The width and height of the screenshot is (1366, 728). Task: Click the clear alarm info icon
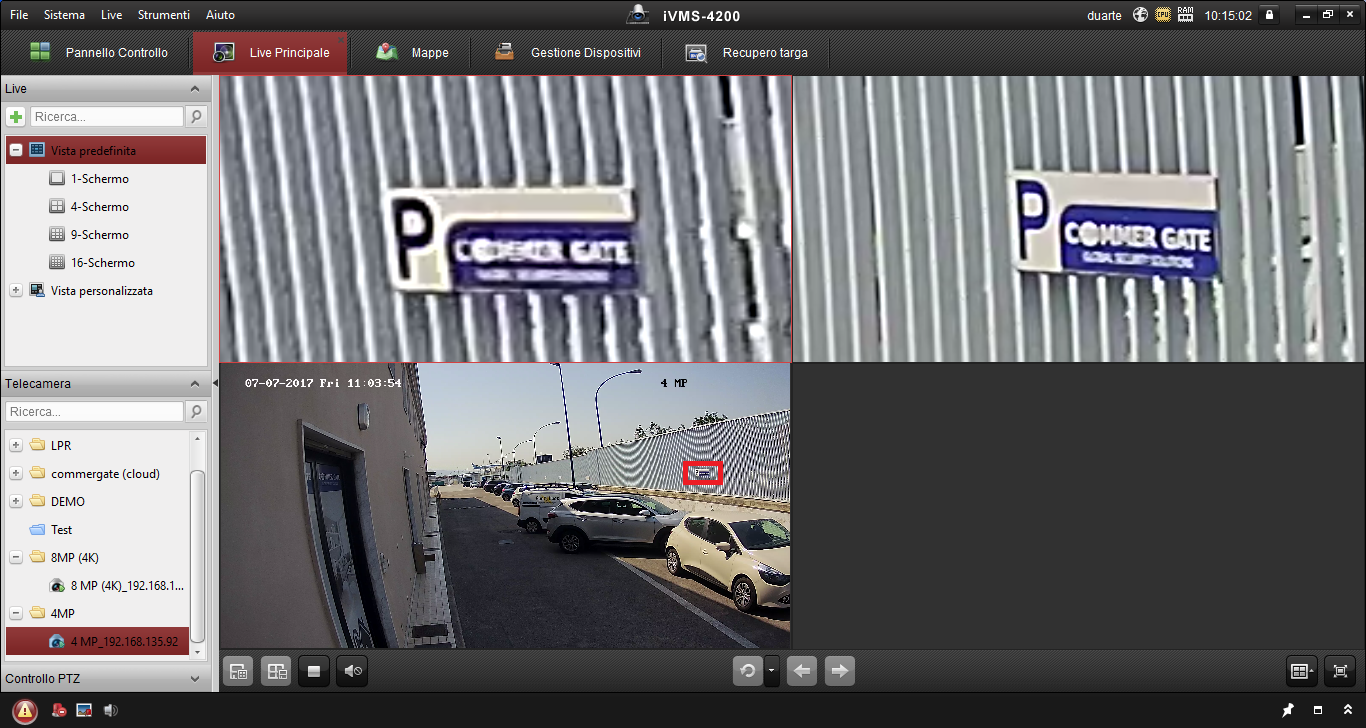(x=59, y=710)
